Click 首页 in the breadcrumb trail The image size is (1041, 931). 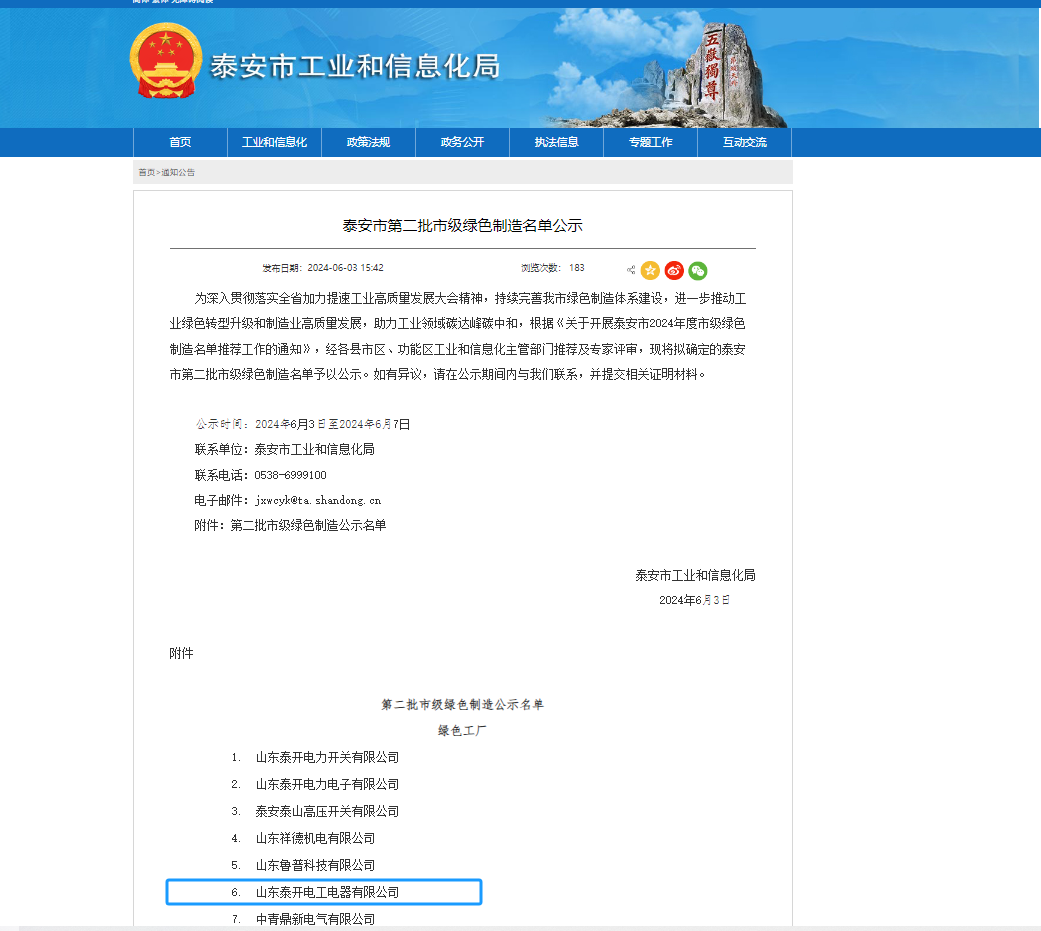pyautogui.click(x=147, y=172)
